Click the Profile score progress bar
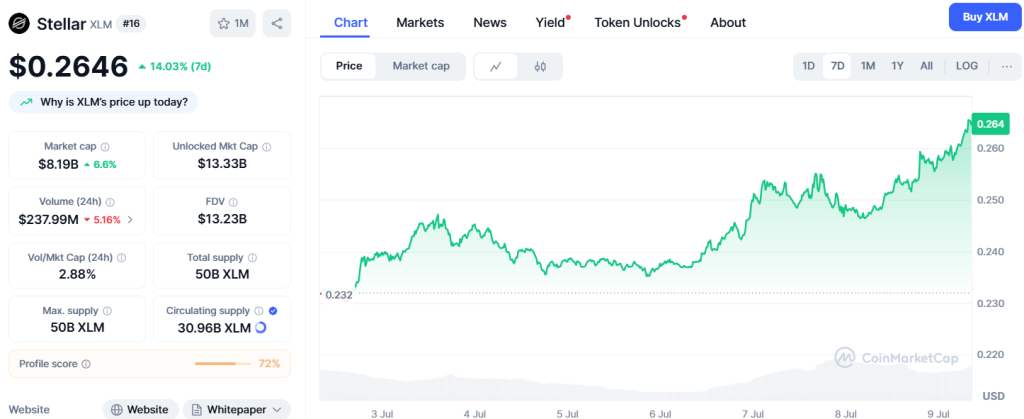The image size is (1024, 419). [x=223, y=364]
